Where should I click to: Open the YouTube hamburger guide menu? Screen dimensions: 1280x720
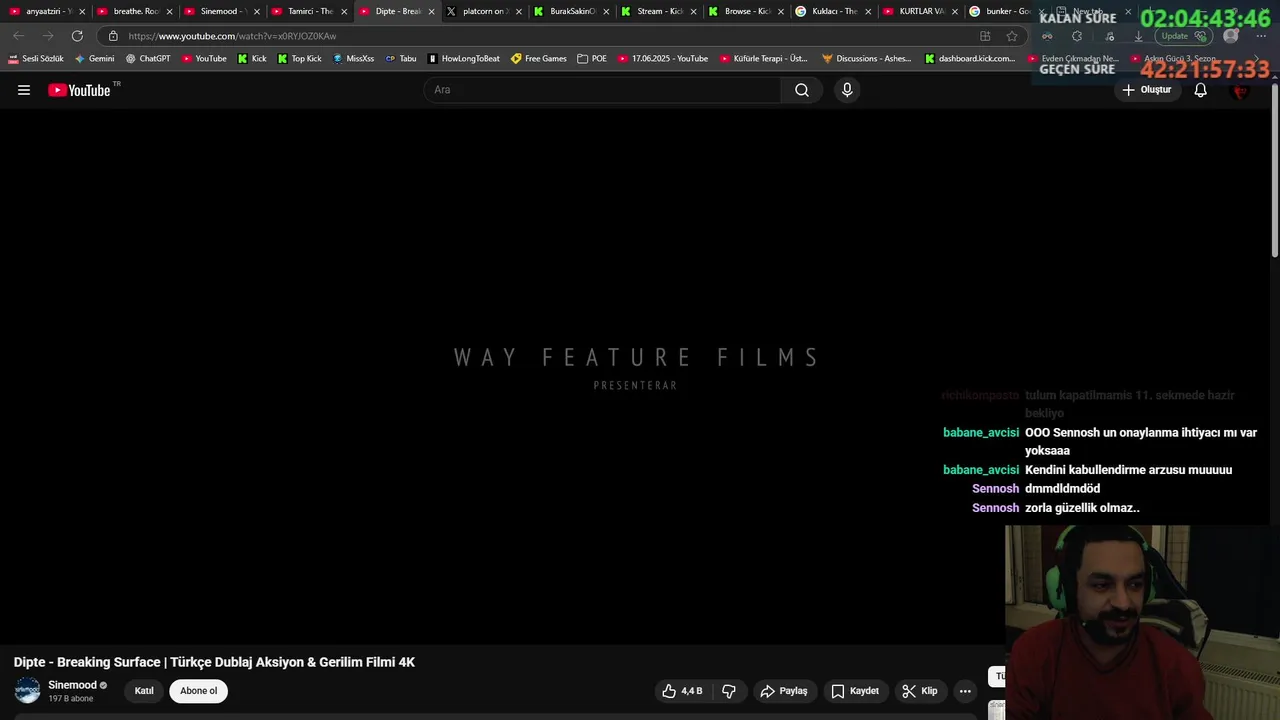(24, 90)
